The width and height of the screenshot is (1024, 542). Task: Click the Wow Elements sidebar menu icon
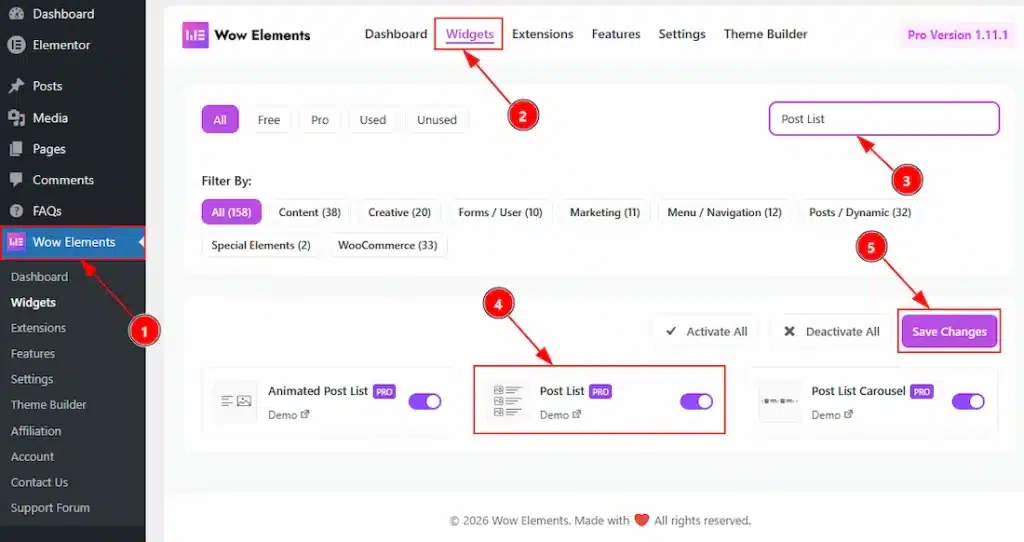tap(16, 242)
